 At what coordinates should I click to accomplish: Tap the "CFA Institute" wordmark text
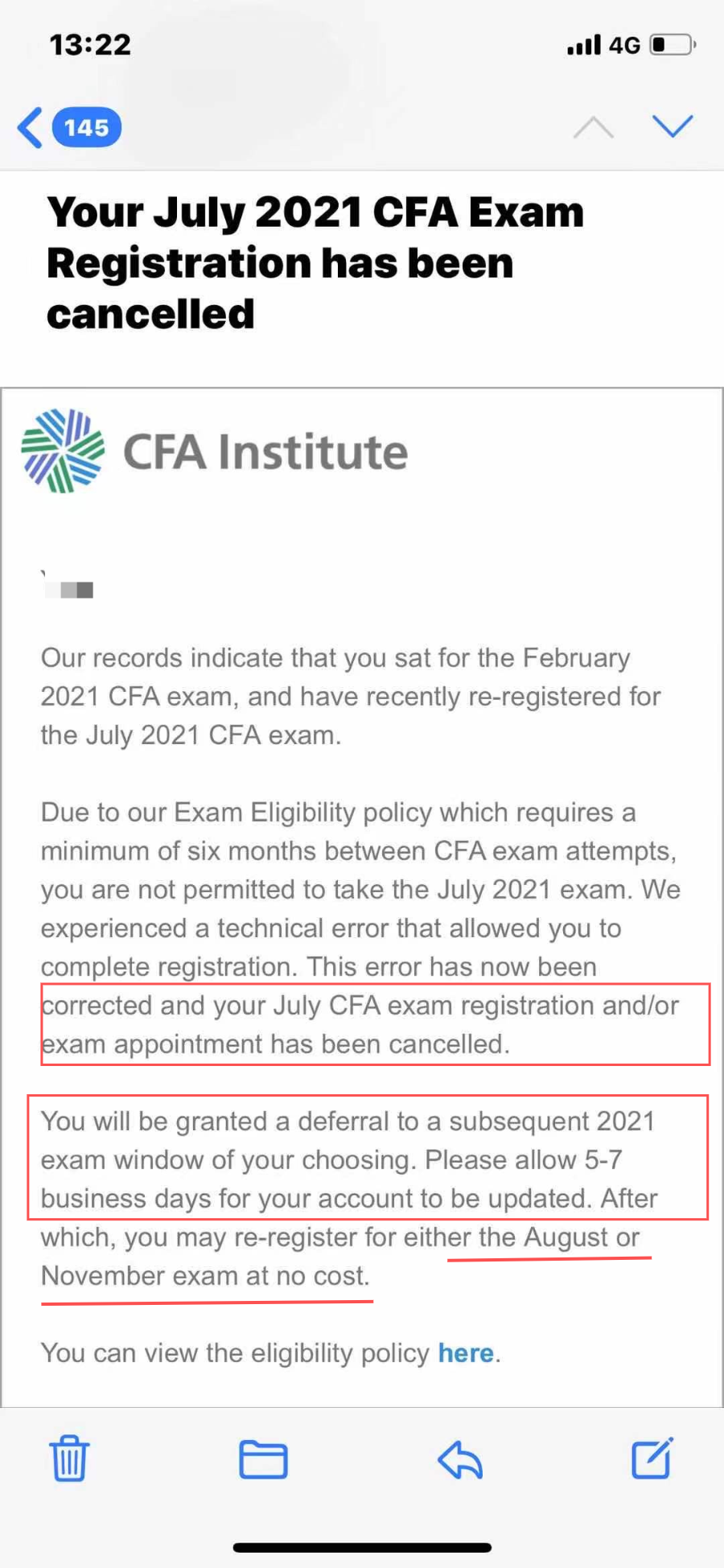point(265,452)
